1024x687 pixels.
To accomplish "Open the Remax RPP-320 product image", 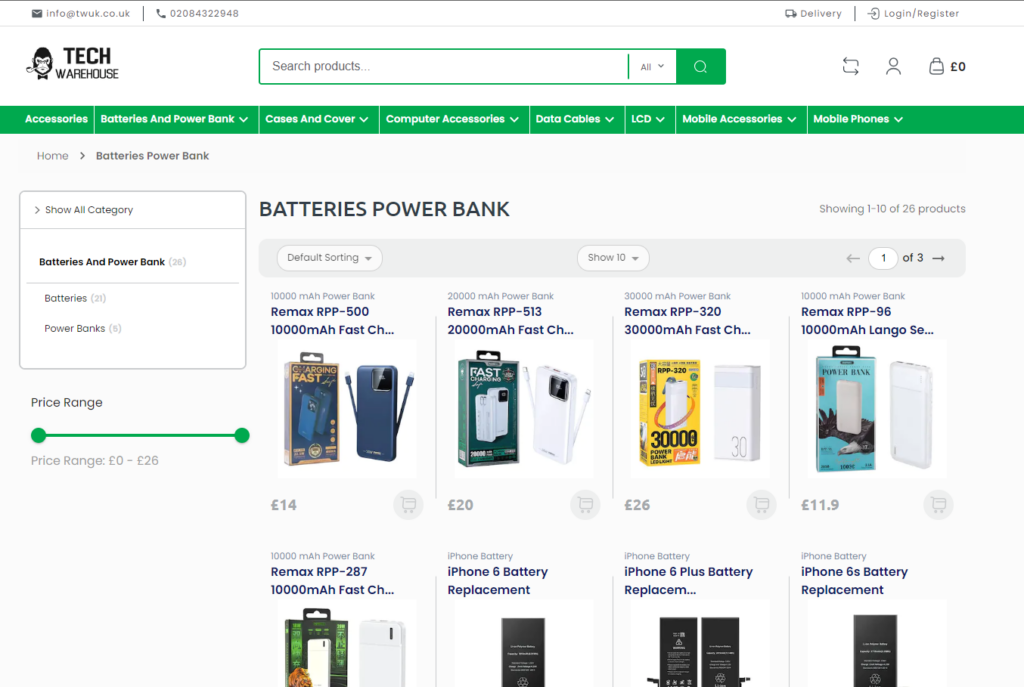I will 700,409.
